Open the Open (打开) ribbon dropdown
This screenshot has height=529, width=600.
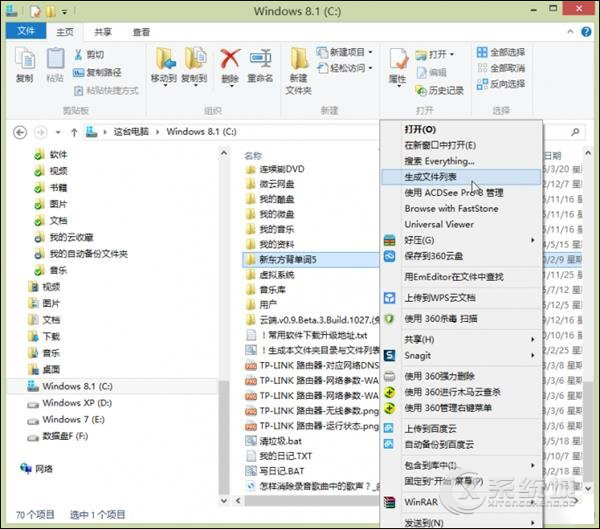435,55
